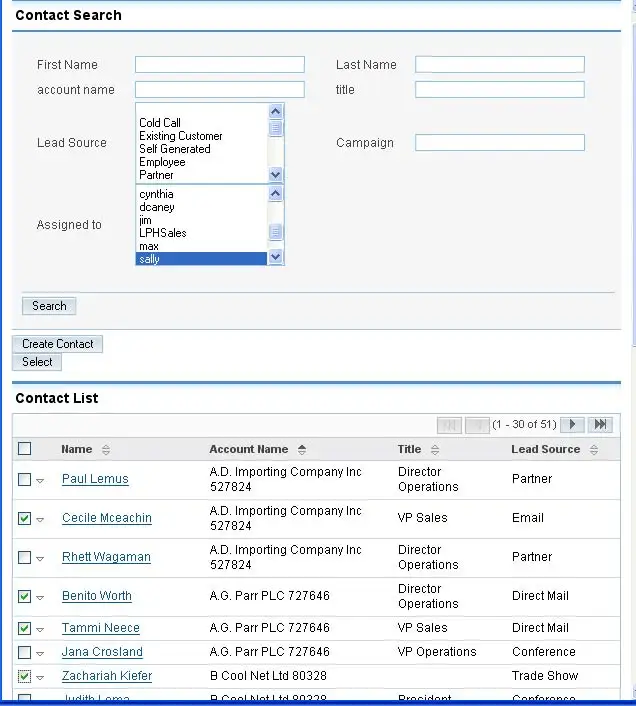Screen dimensions: 636x706
Task: Open Cecile Mceachin row action dropdown
Action: tap(40, 520)
